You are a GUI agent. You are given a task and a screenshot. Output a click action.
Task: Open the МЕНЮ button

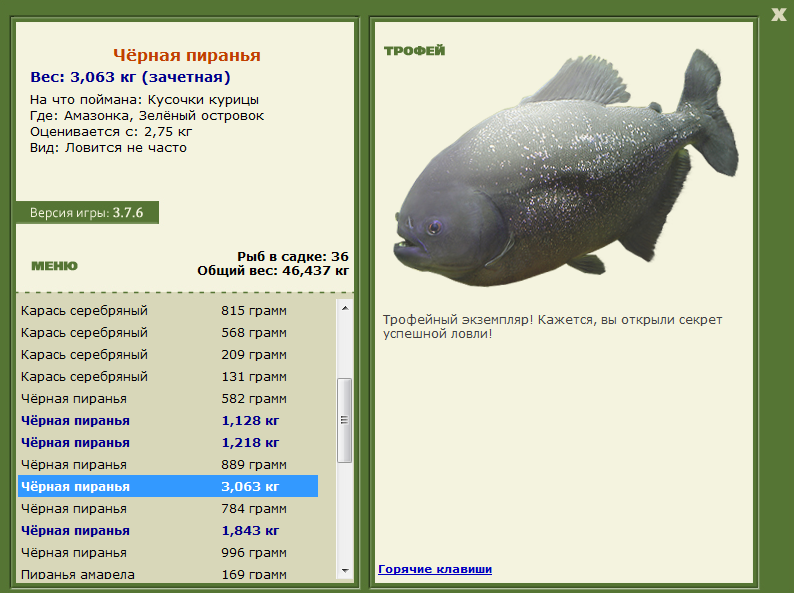(x=55, y=266)
